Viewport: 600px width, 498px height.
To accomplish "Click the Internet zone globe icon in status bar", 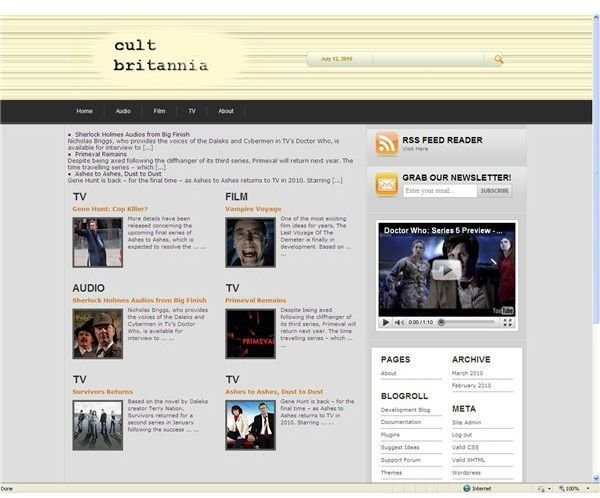I will tap(466, 488).
